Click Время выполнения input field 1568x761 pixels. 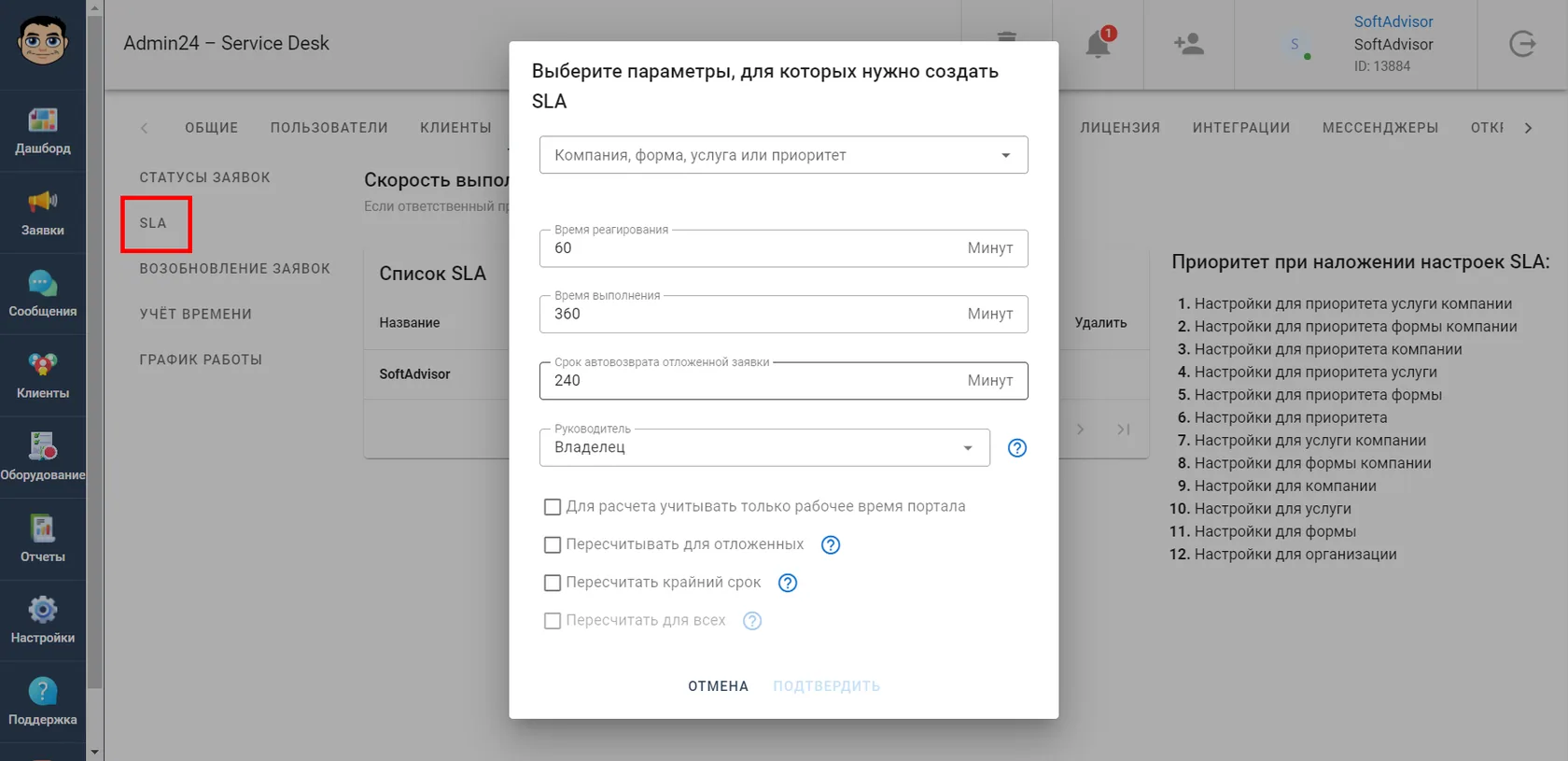[x=784, y=314]
